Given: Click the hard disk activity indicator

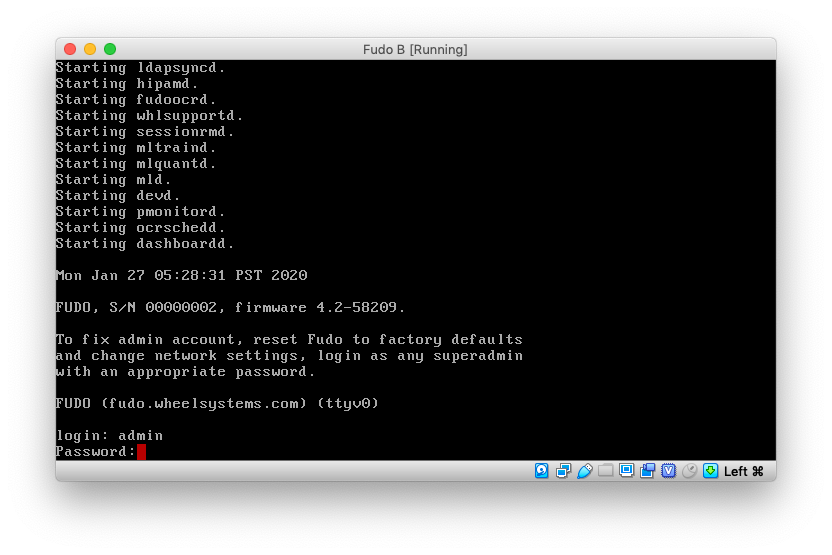Looking at the screenshot, I should (541, 471).
